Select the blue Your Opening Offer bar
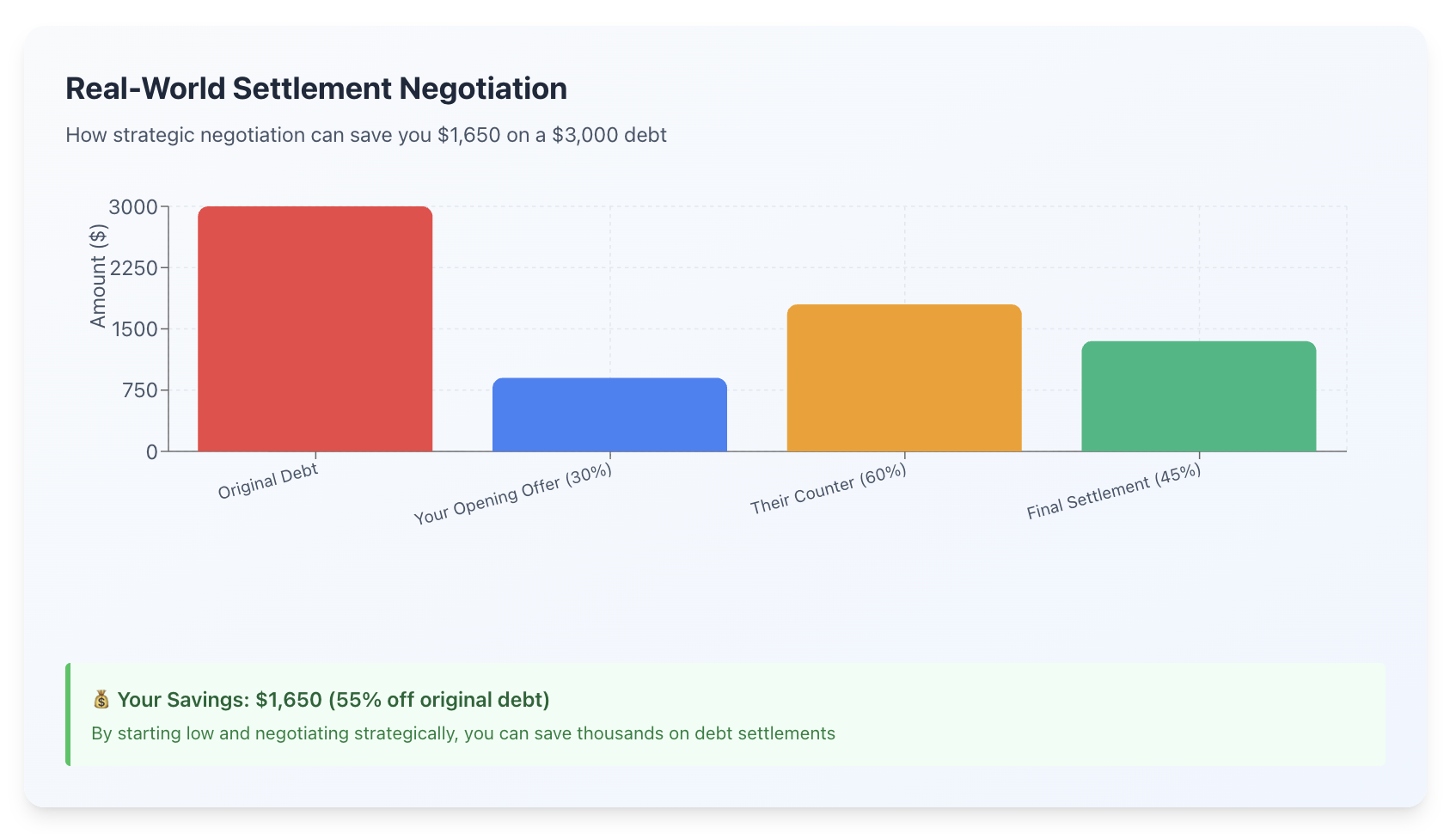This screenshot has width=1456, height=834. click(609, 414)
